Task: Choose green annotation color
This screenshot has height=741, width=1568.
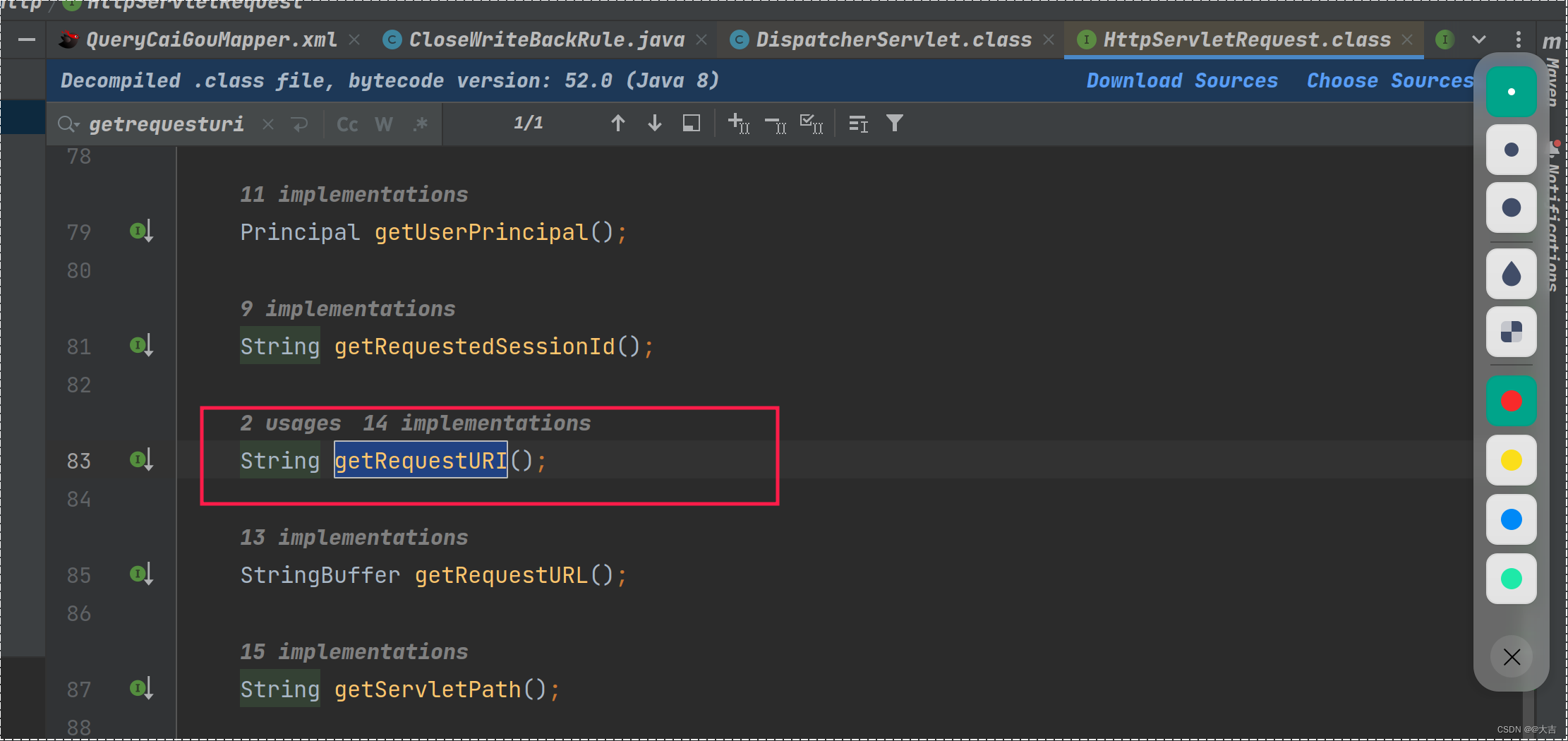Action: (x=1511, y=579)
